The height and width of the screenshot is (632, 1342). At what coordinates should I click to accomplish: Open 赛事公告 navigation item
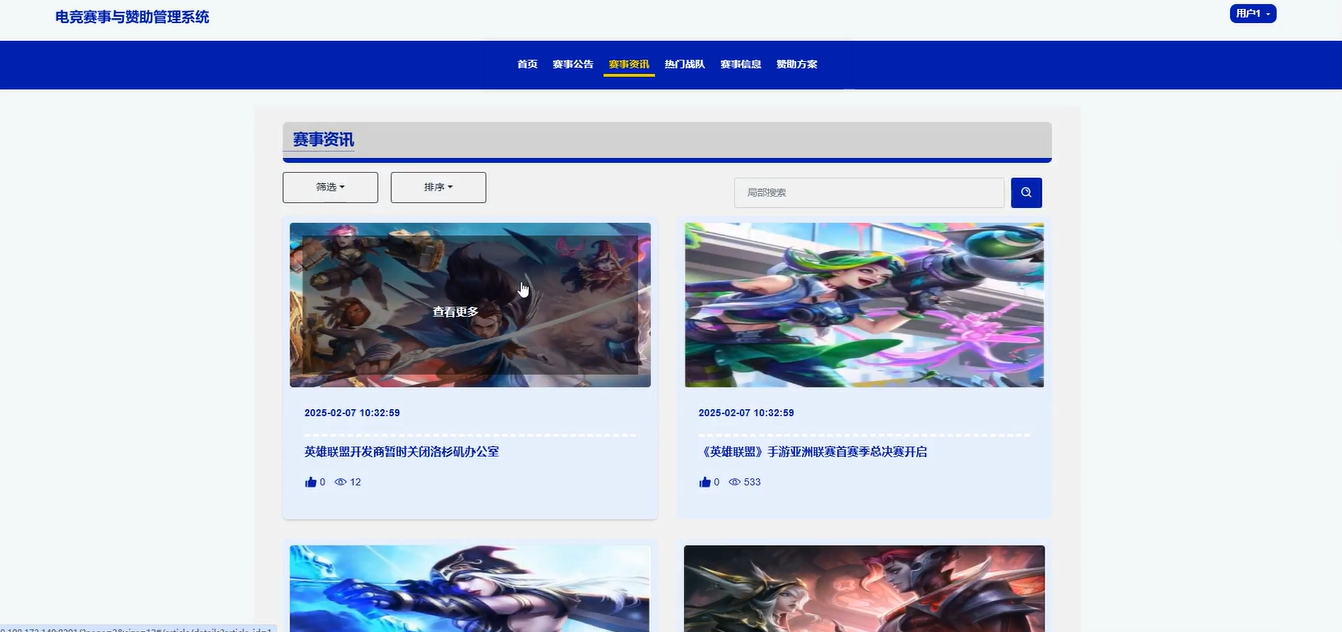click(x=573, y=64)
